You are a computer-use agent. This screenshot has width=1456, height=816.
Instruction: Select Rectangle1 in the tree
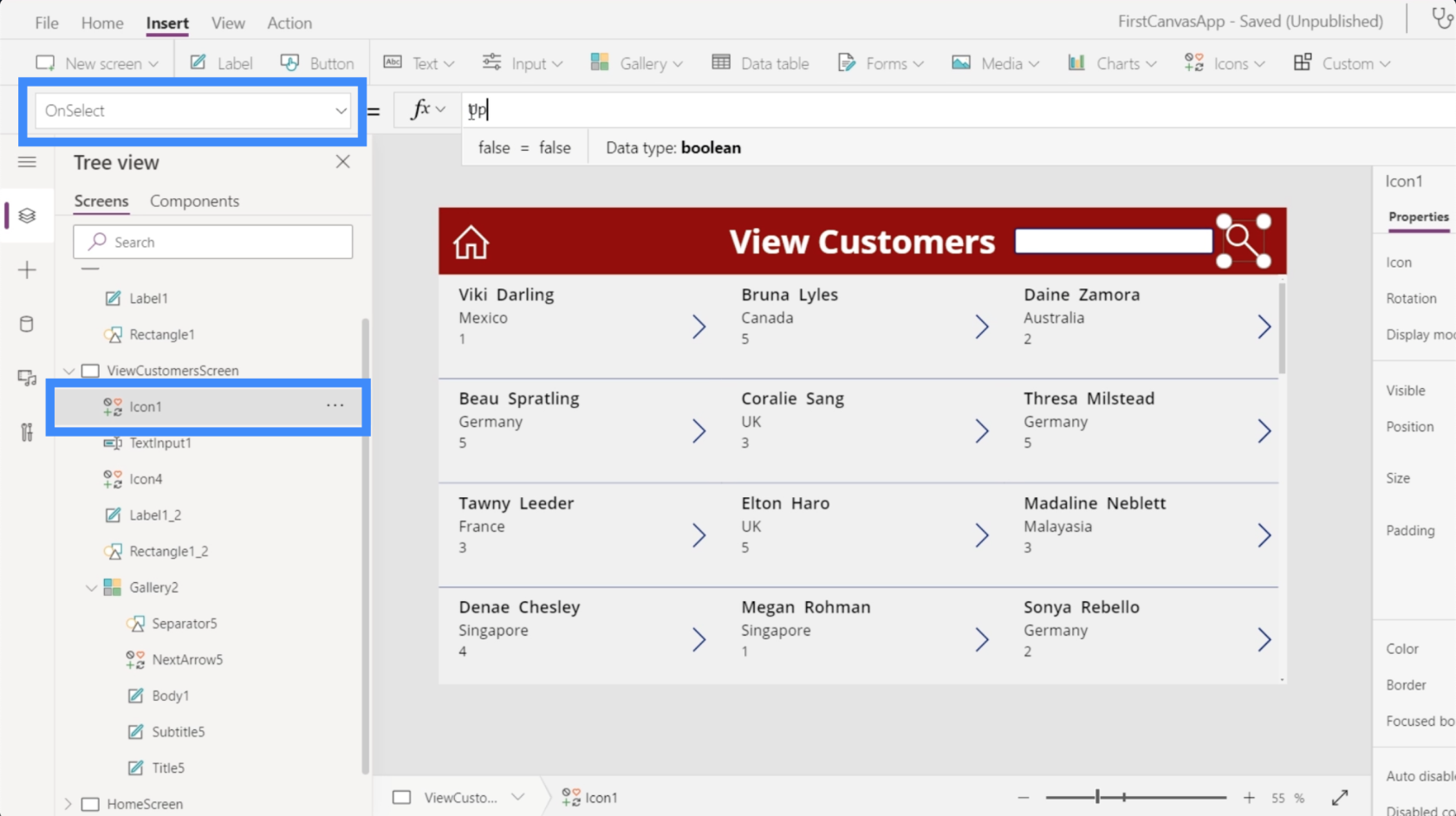pyautogui.click(x=161, y=334)
